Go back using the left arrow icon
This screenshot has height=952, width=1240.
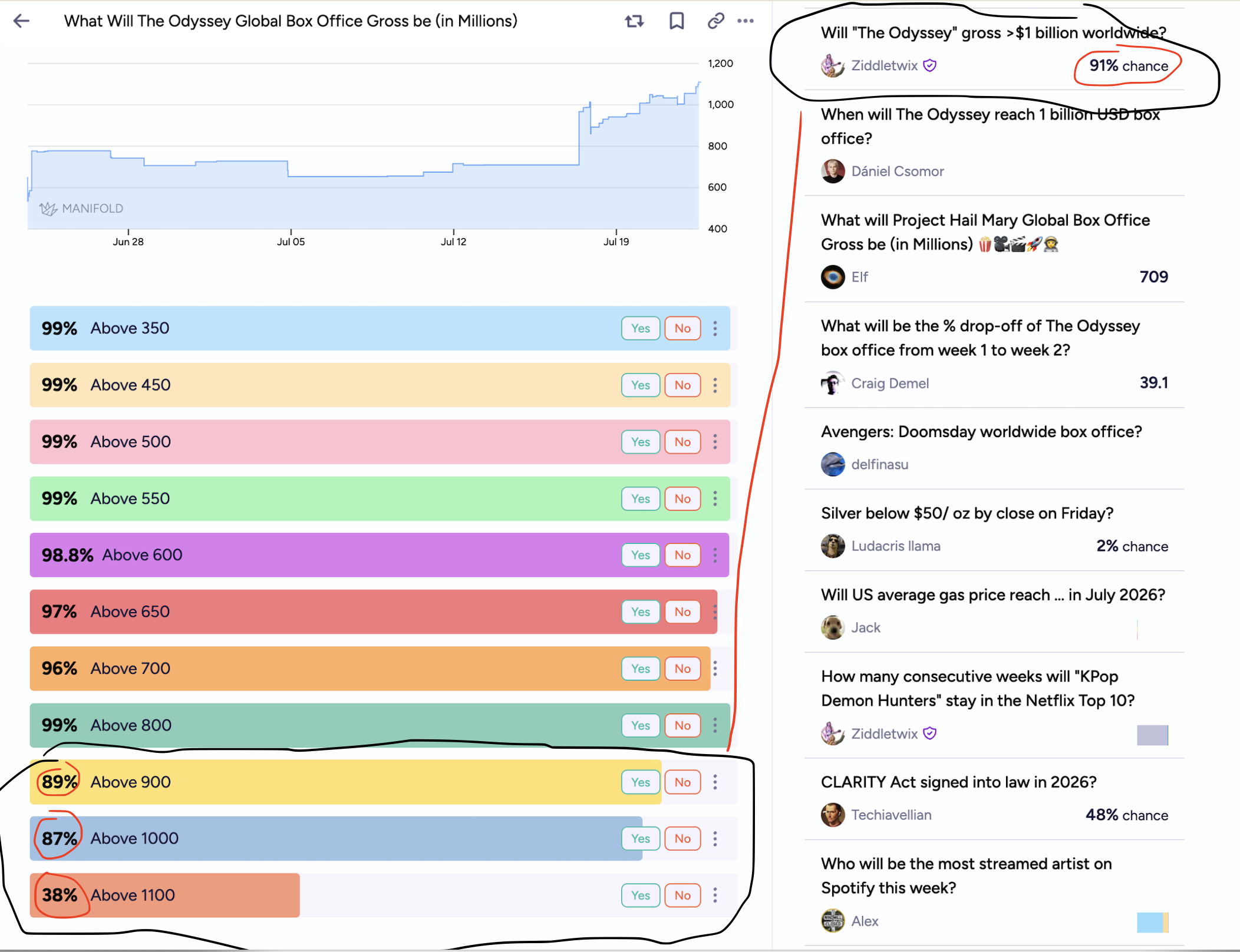(21, 21)
